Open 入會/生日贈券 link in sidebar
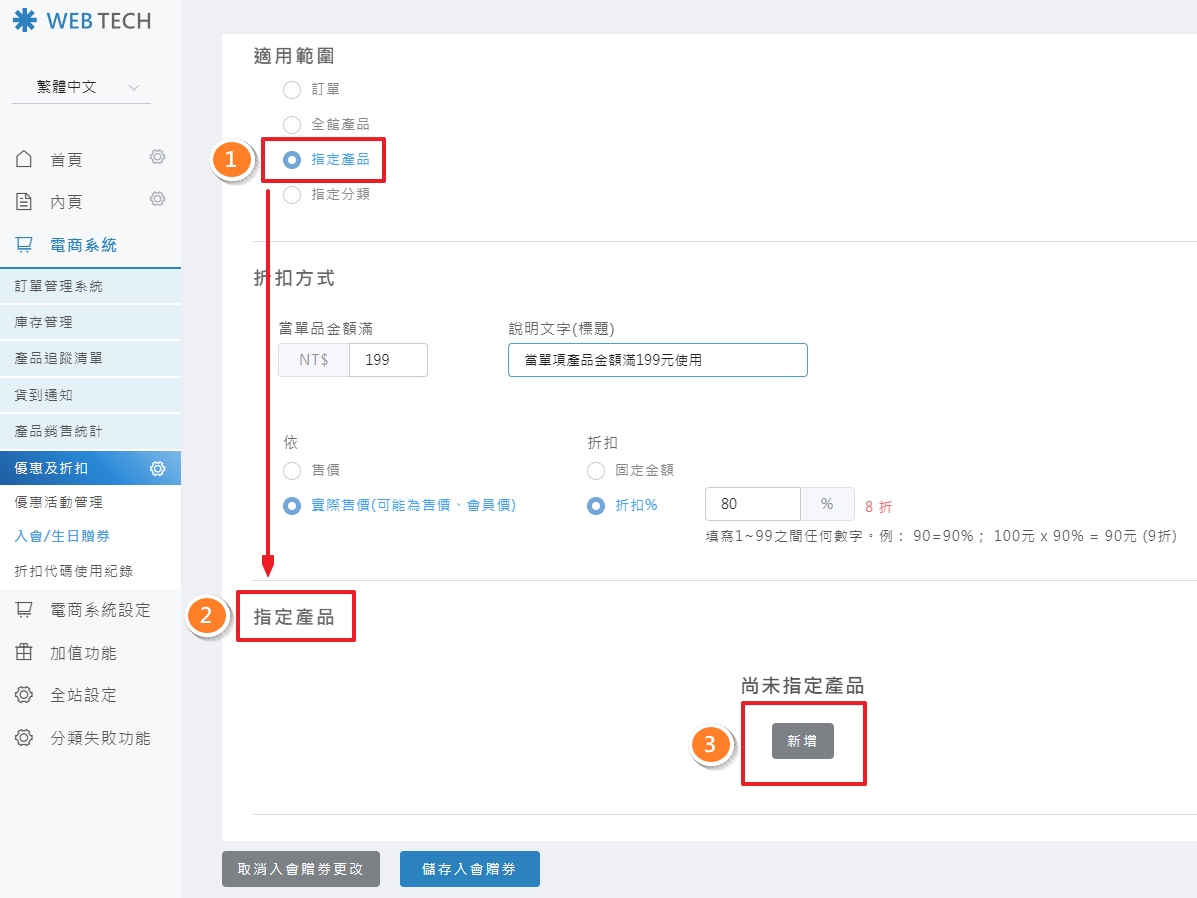The width and height of the screenshot is (1197, 898). pyautogui.click(x=62, y=536)
